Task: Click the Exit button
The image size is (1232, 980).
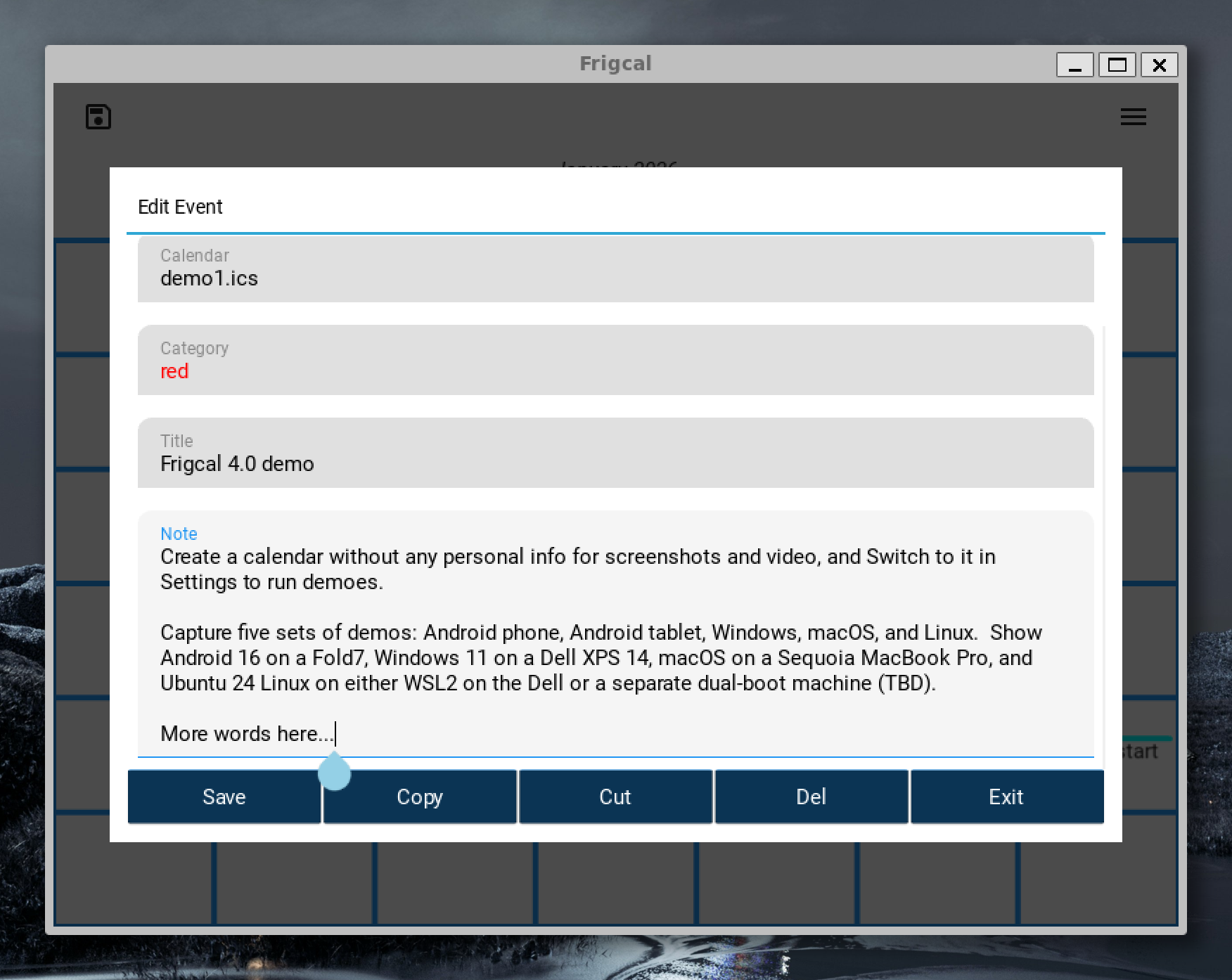Action: point(1007,797)
